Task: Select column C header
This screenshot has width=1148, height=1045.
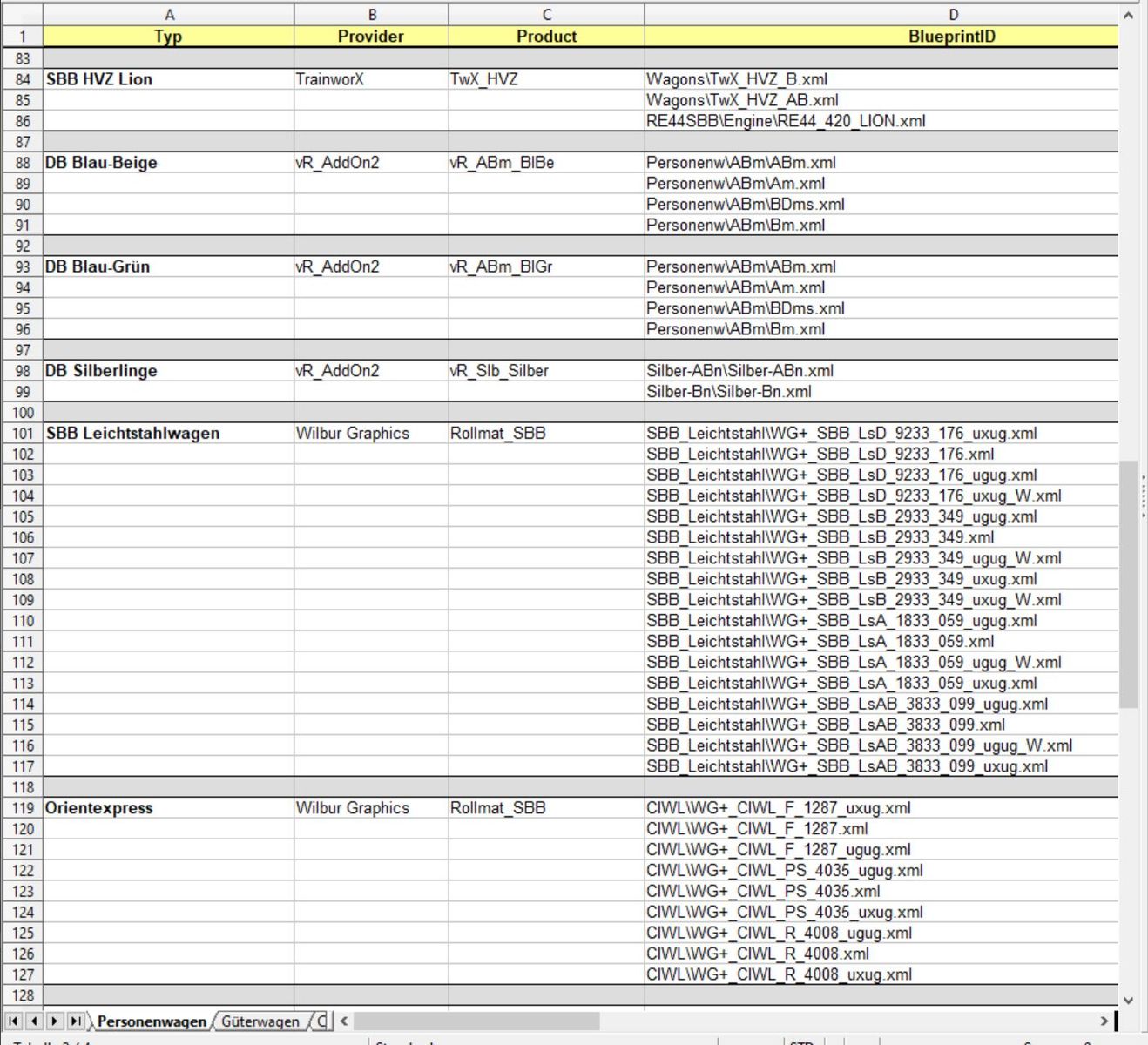Action: pyautogui.click(x=547, y=15)
